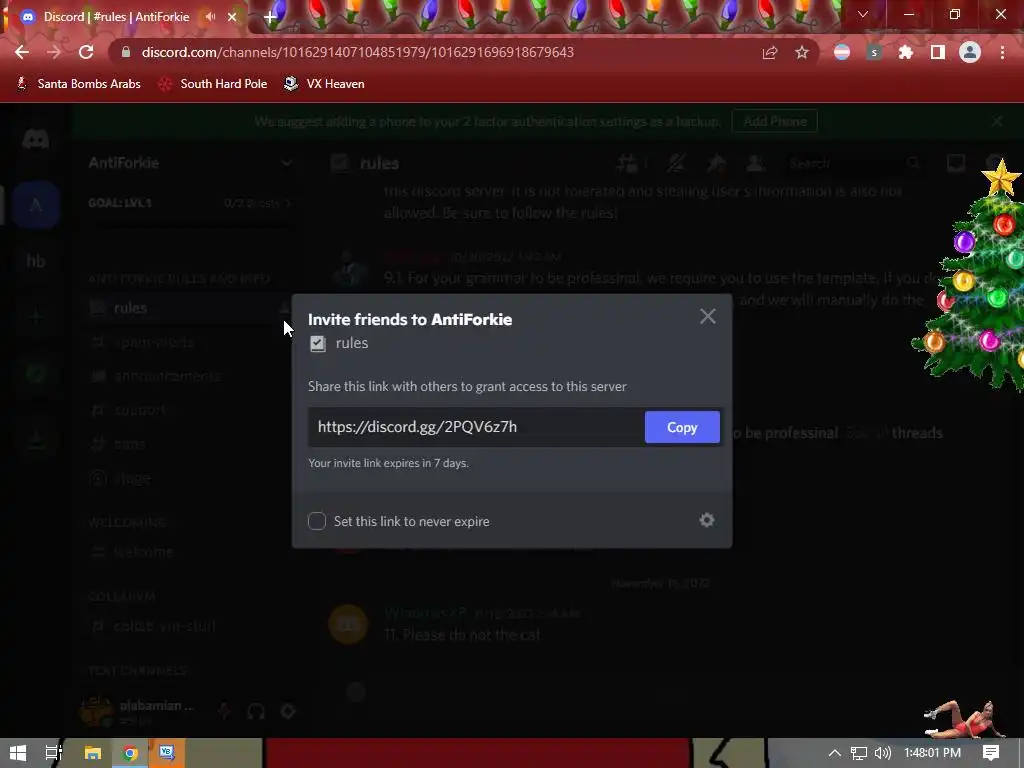This screenshot has height=768, width=1024.
Task: Open a new browser tab
Action: click(270, 17)
